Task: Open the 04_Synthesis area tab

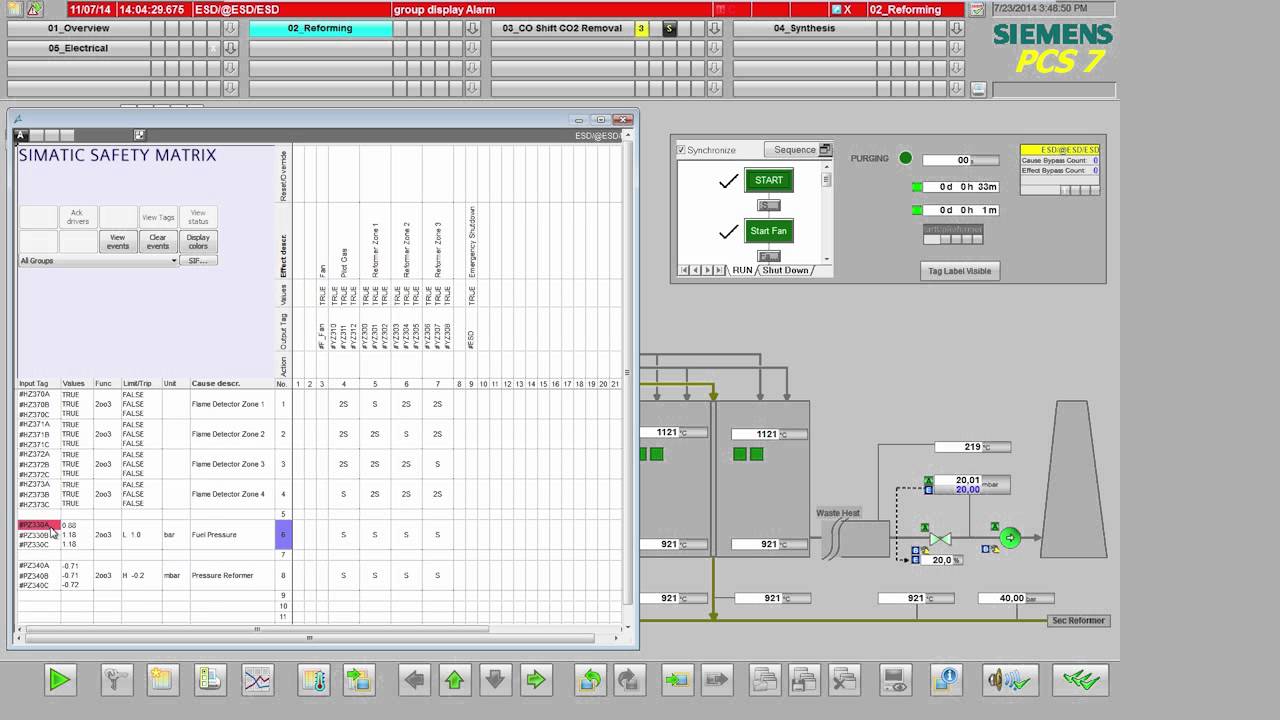Action: (804, 29)
